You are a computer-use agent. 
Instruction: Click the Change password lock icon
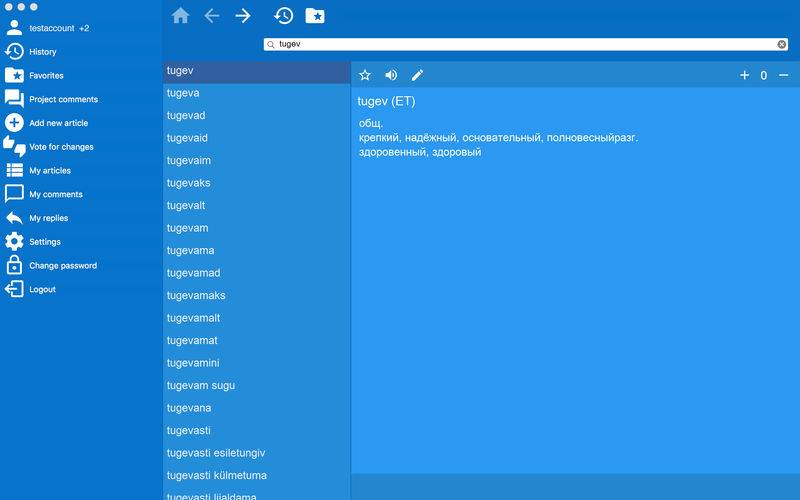[14, 265]
